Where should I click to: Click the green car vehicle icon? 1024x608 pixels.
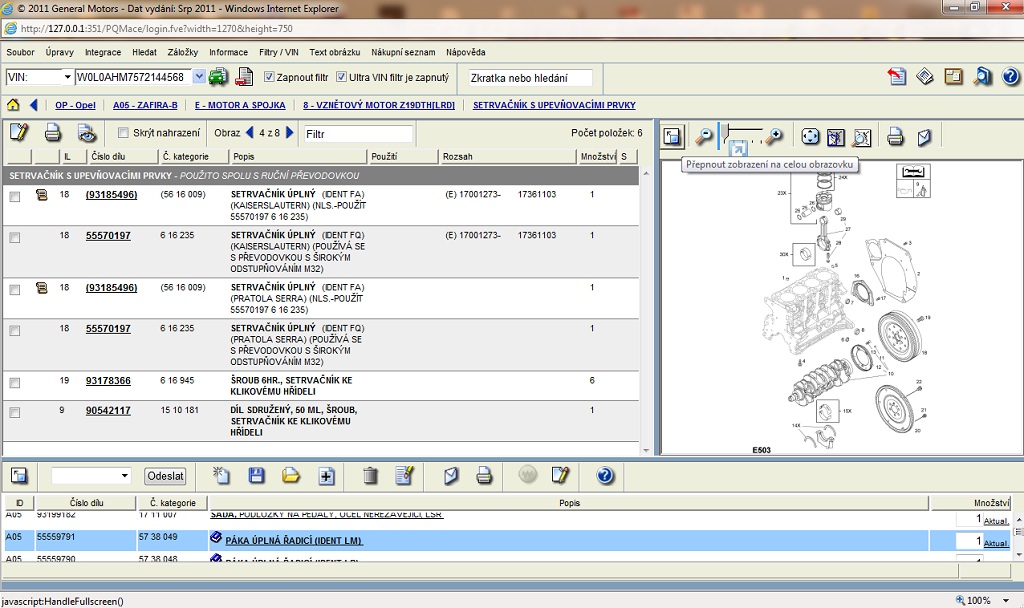point(218,77)
